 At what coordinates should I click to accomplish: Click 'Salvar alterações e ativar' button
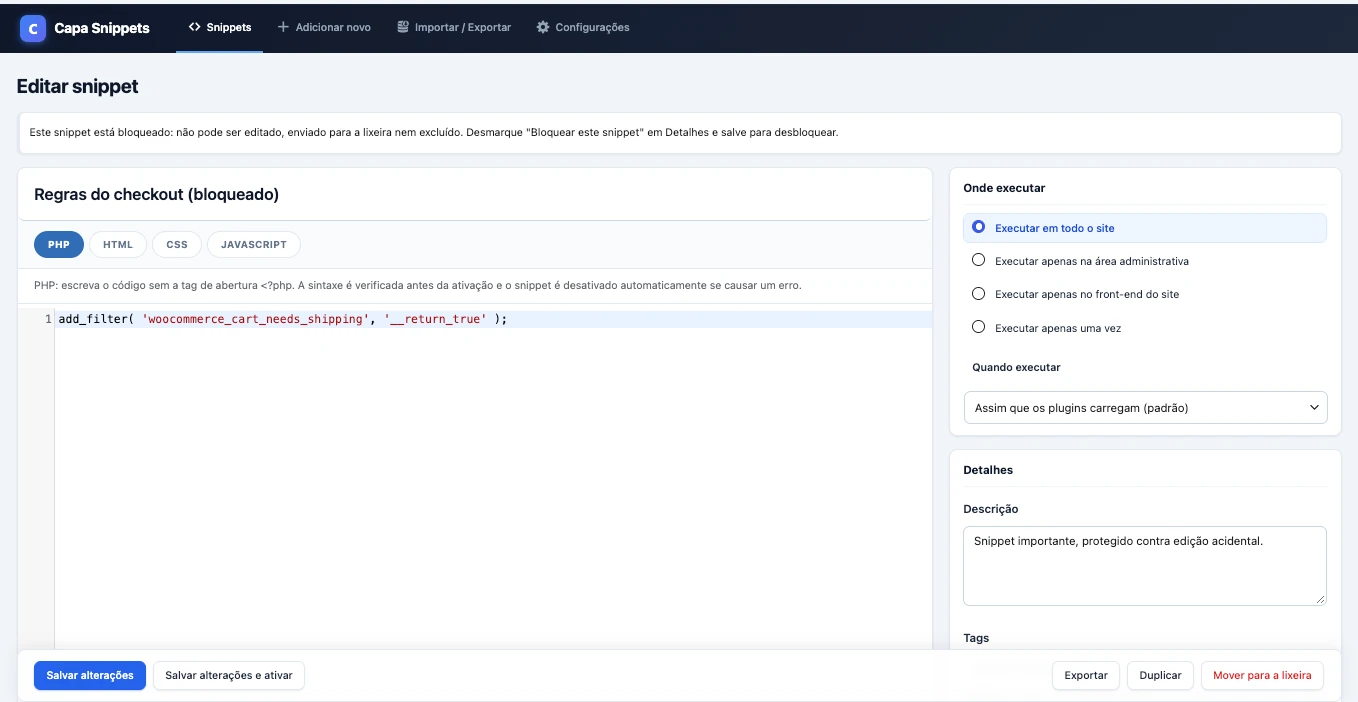229,676
